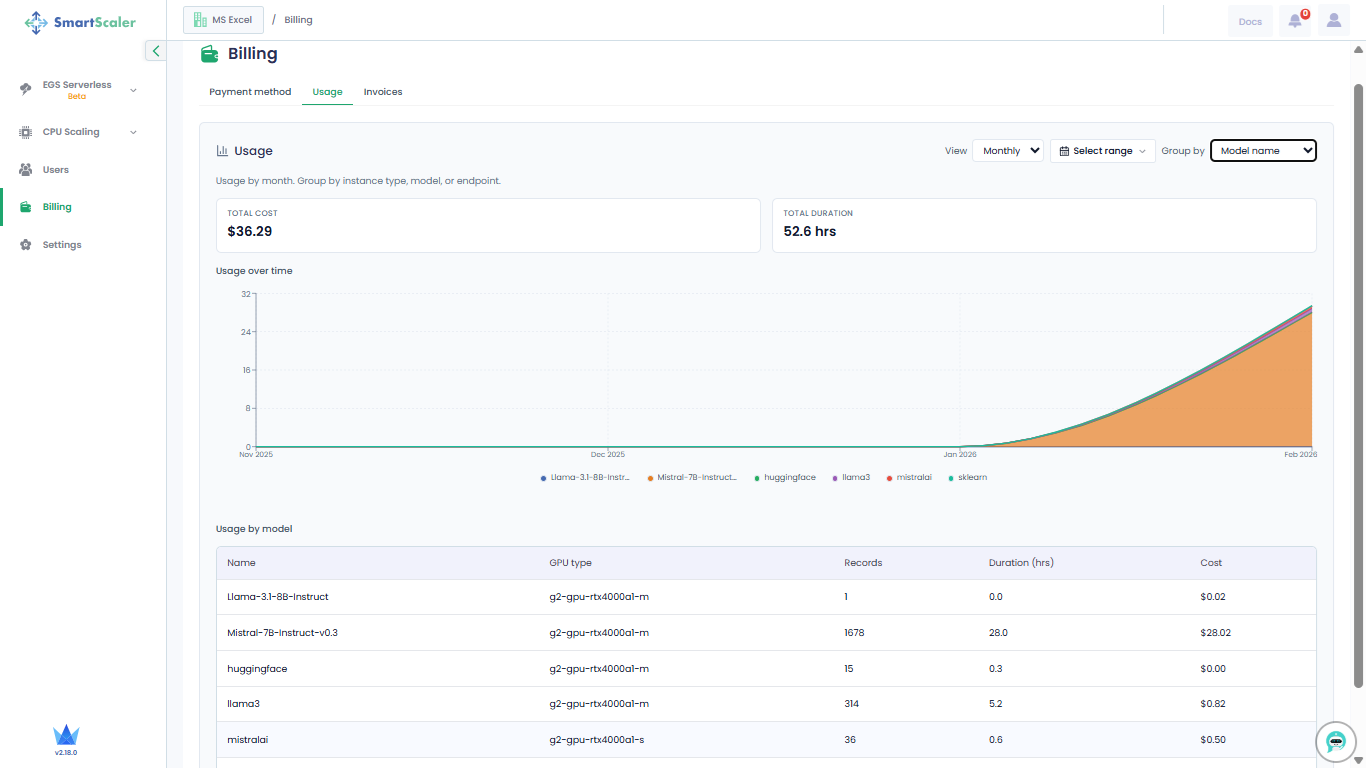The height and width of the screenshot is (768, 1366).
Task: Open the Select range date picker
Action: point(1102,151)
